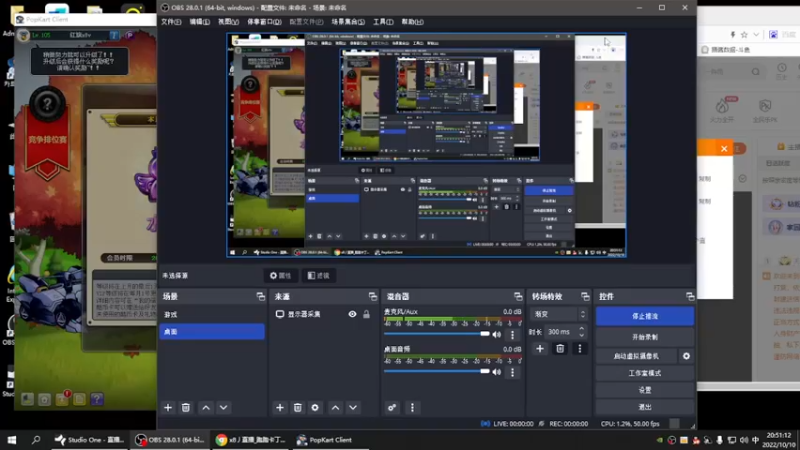Image resolution: width=800 pixels, height=450 pixels.
Task: Move the selected scene up
Action: pyautogui.click(x=206, y=408)
